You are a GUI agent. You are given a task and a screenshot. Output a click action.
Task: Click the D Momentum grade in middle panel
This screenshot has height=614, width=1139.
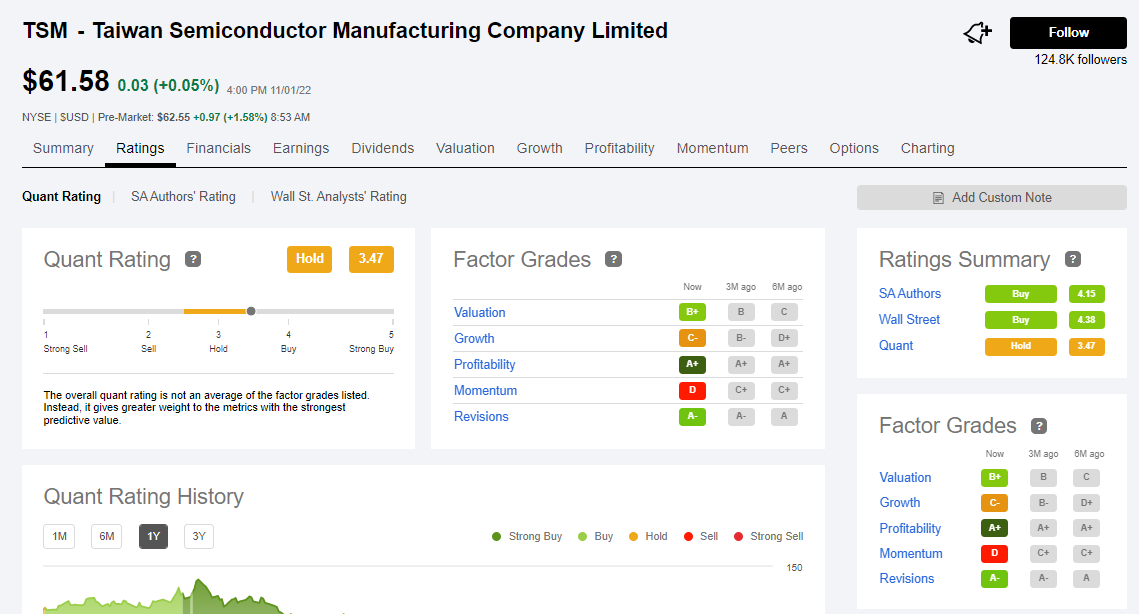(x=692, y=391)
